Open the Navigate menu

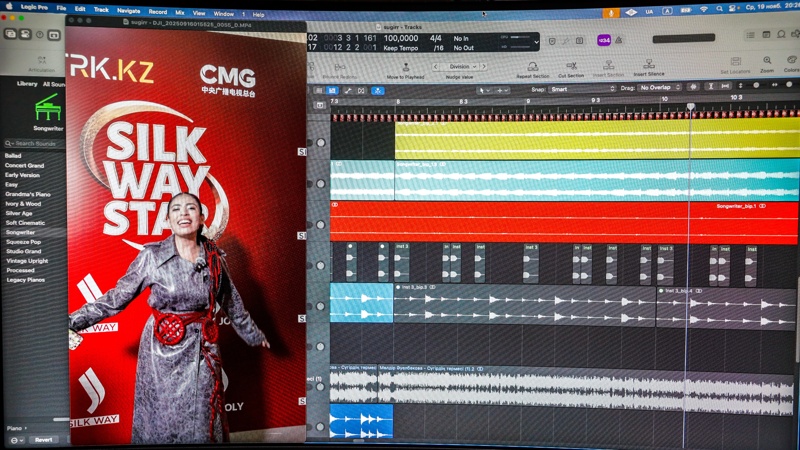pos(128,10)
